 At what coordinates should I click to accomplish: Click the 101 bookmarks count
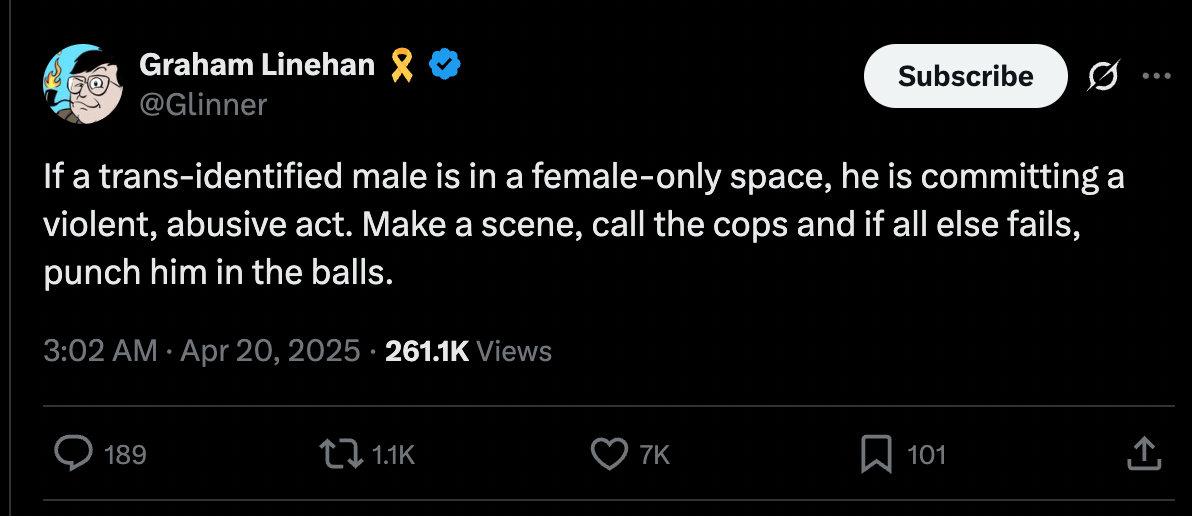point(927,455)
